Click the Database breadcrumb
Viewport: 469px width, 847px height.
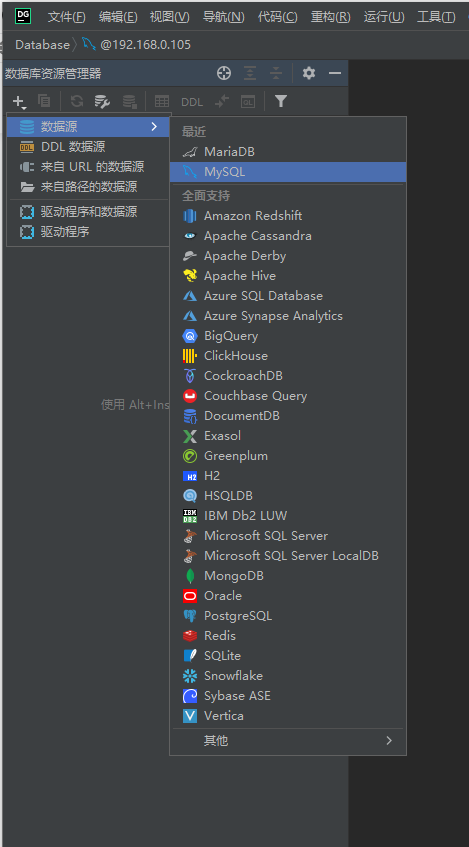pyautogui.click(x=42, y=44)
